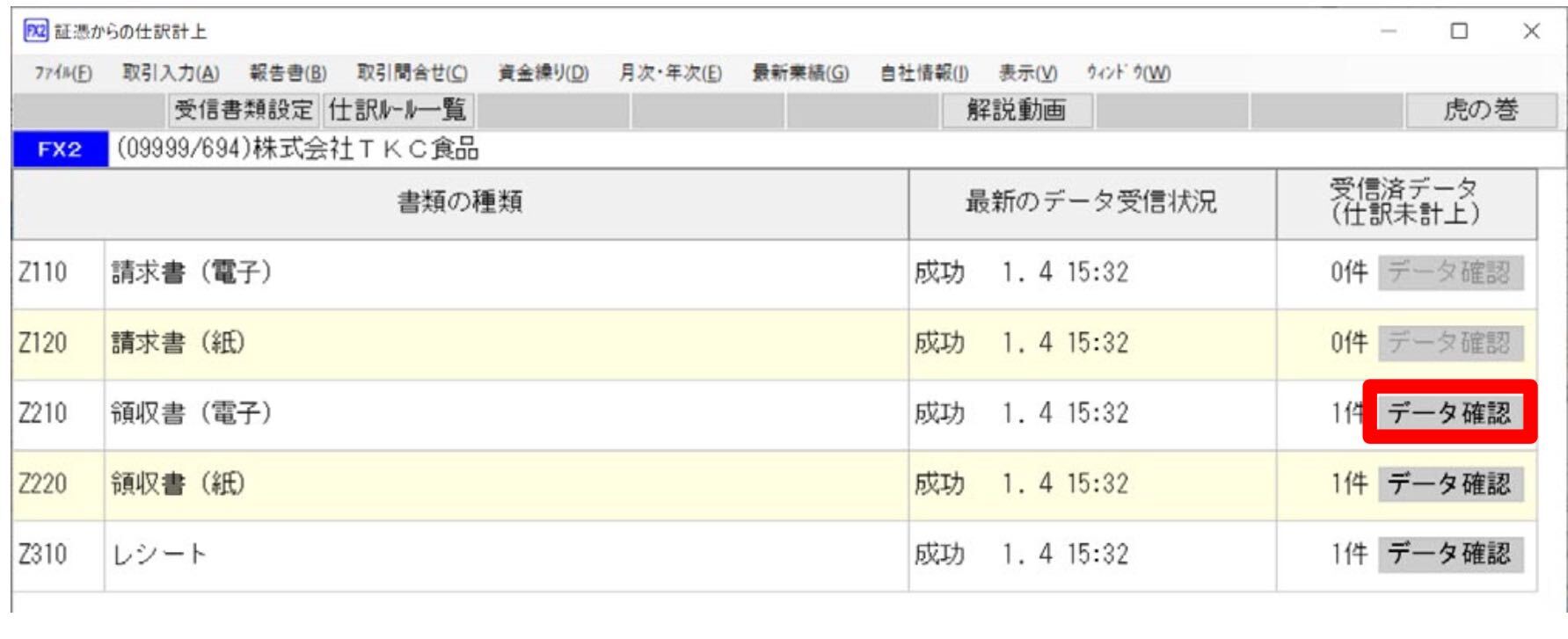Select the Z120 請求書(紙) row
The image size is (1568, 639).
point(775,344)
